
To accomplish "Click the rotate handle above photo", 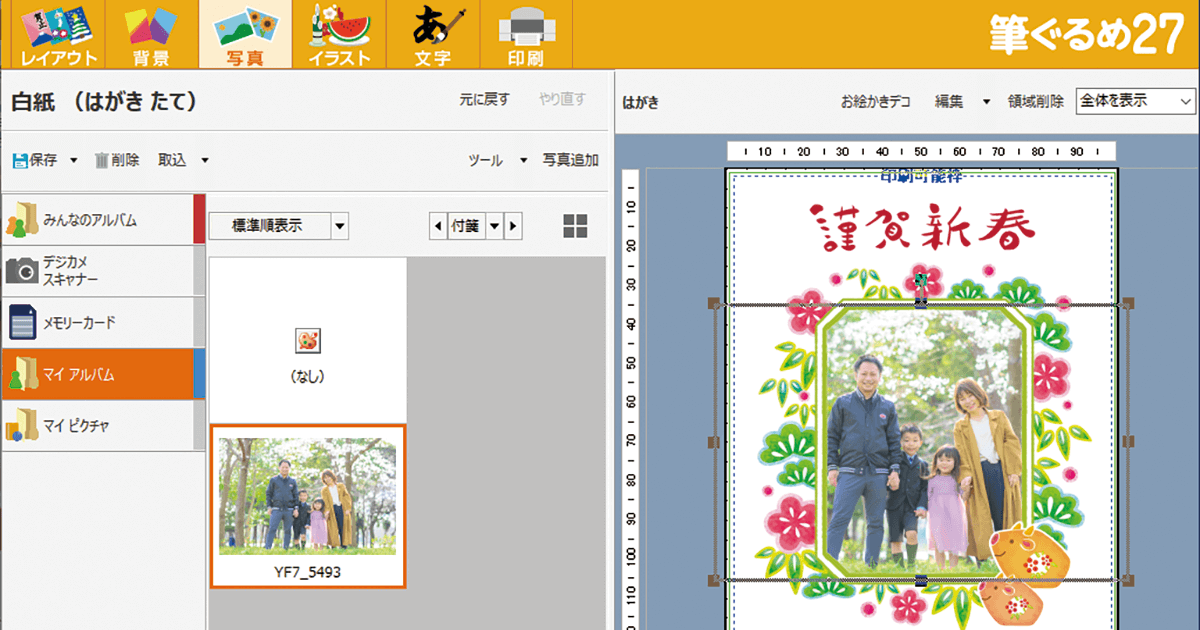I will [x=921, y=280].
